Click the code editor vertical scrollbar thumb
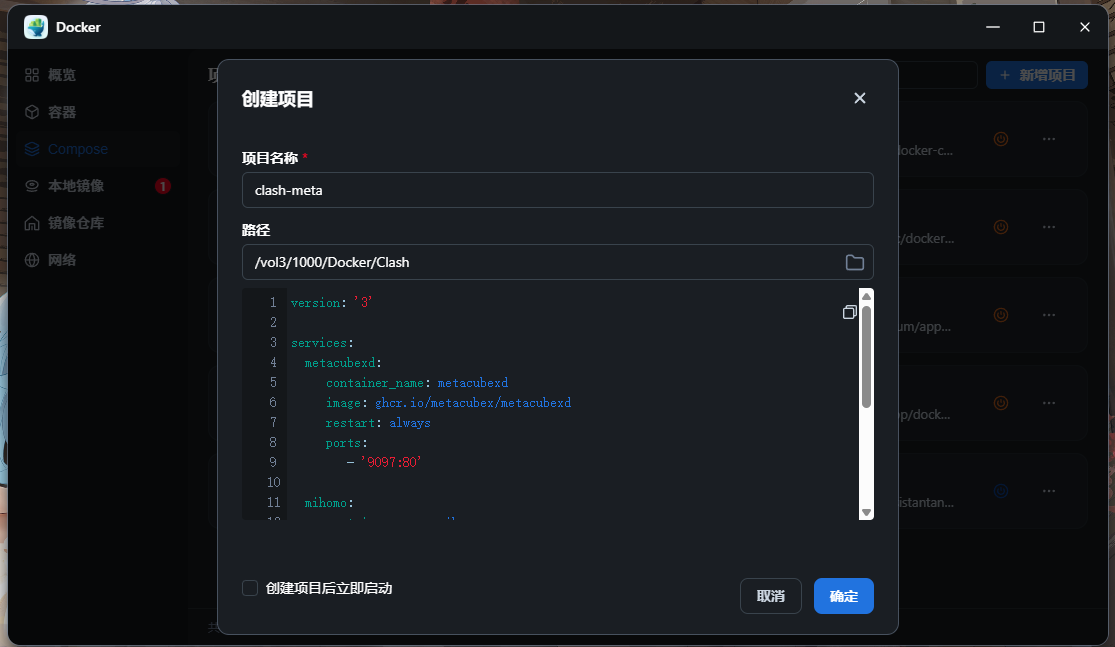1115x647 pixels. (x=866, y=356)
